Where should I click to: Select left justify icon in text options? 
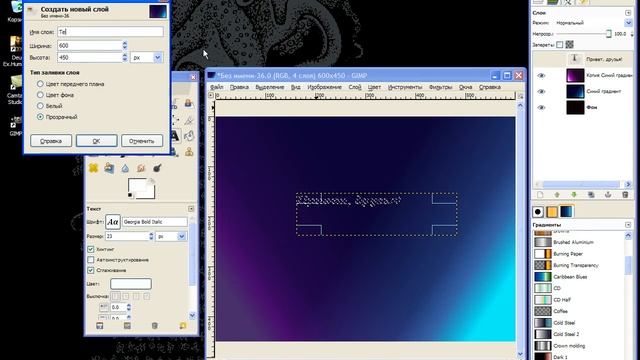116,296
